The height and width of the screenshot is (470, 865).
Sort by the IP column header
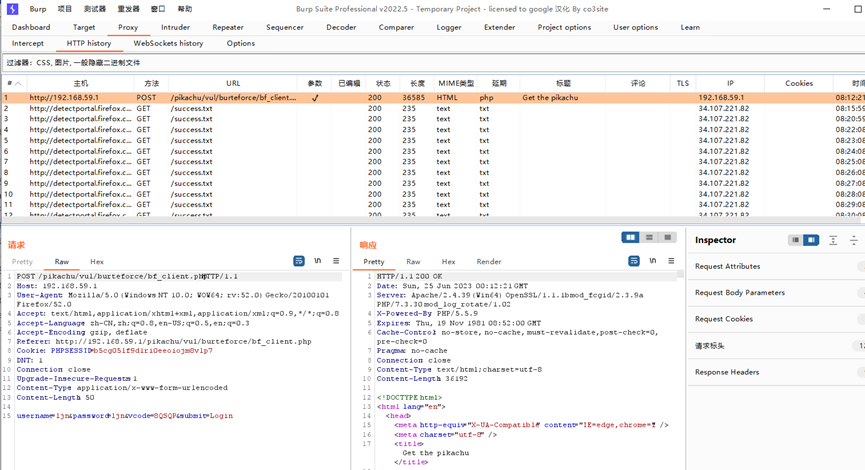pyautogui.click(x=730, y=83)
